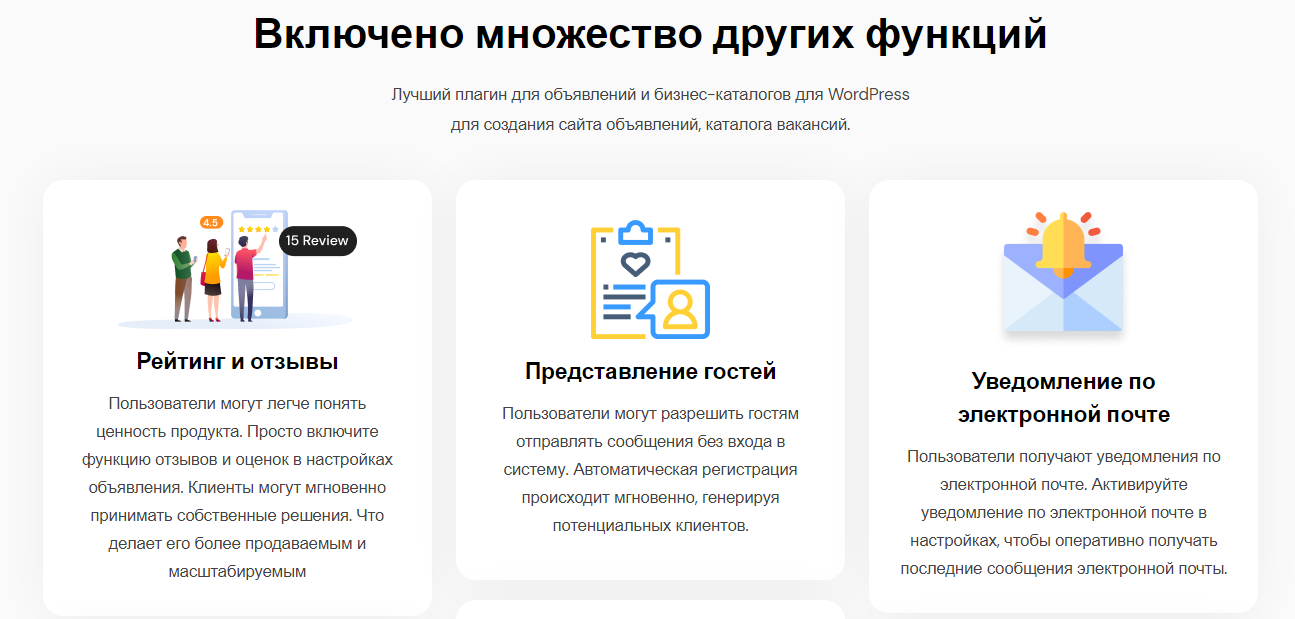Click the text 'принимать собственные решения. Что'
1295x619 pixels.
coord(237,516)
